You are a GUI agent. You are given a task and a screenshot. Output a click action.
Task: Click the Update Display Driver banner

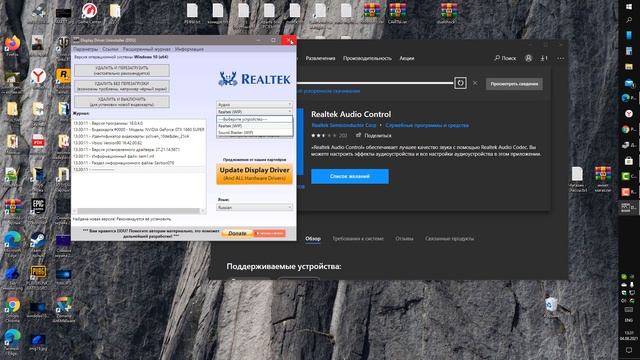pos(254,174)
